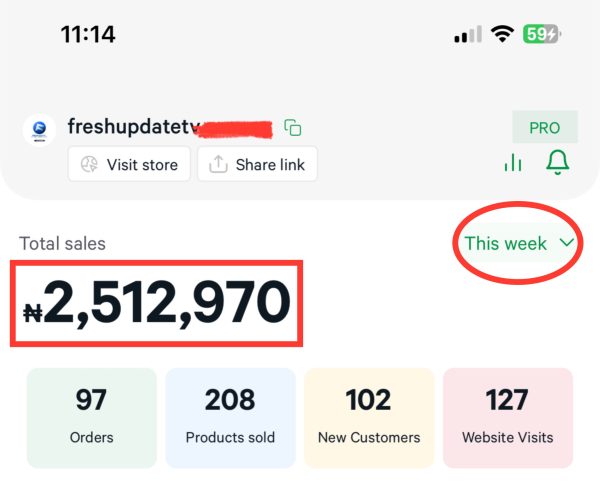Open analytics bar chart icon
Image resolution: width=600 pixels, height=502 pixels.
tap(514, 163)
